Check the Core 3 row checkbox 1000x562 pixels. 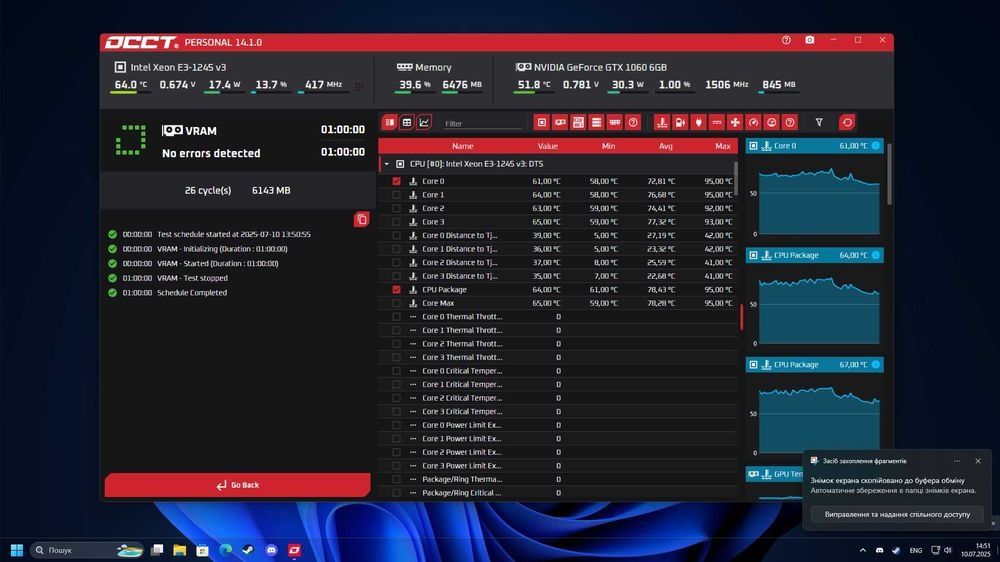[x=397, y=222]
